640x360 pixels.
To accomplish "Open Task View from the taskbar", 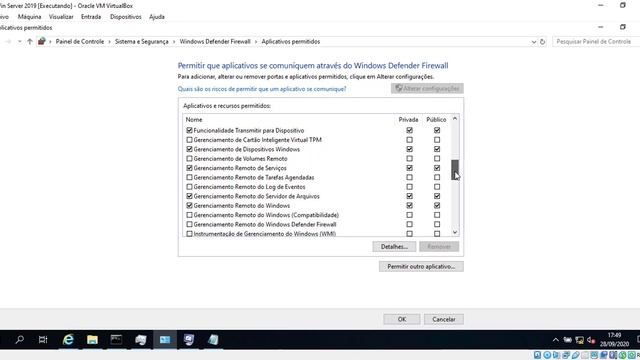I will (43, 340).
